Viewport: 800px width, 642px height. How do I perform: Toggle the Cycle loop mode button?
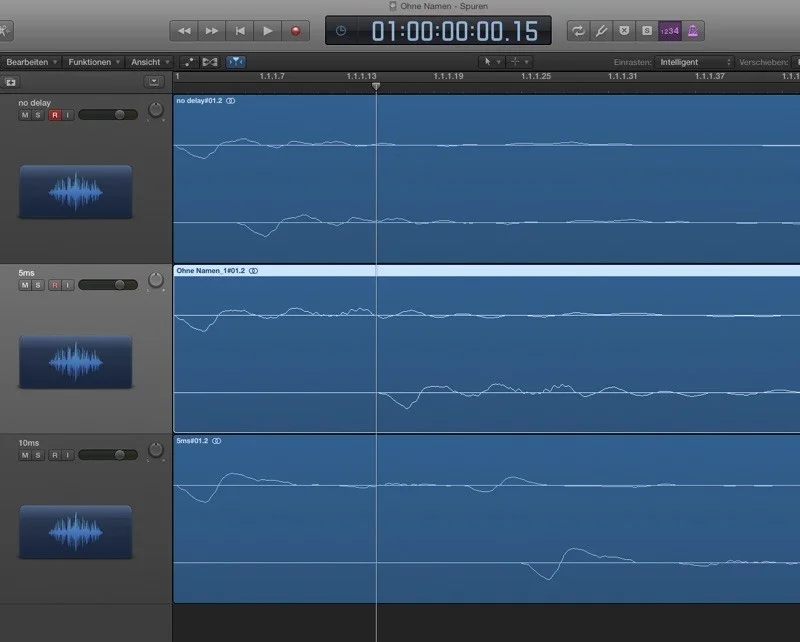tap(578, 31)
